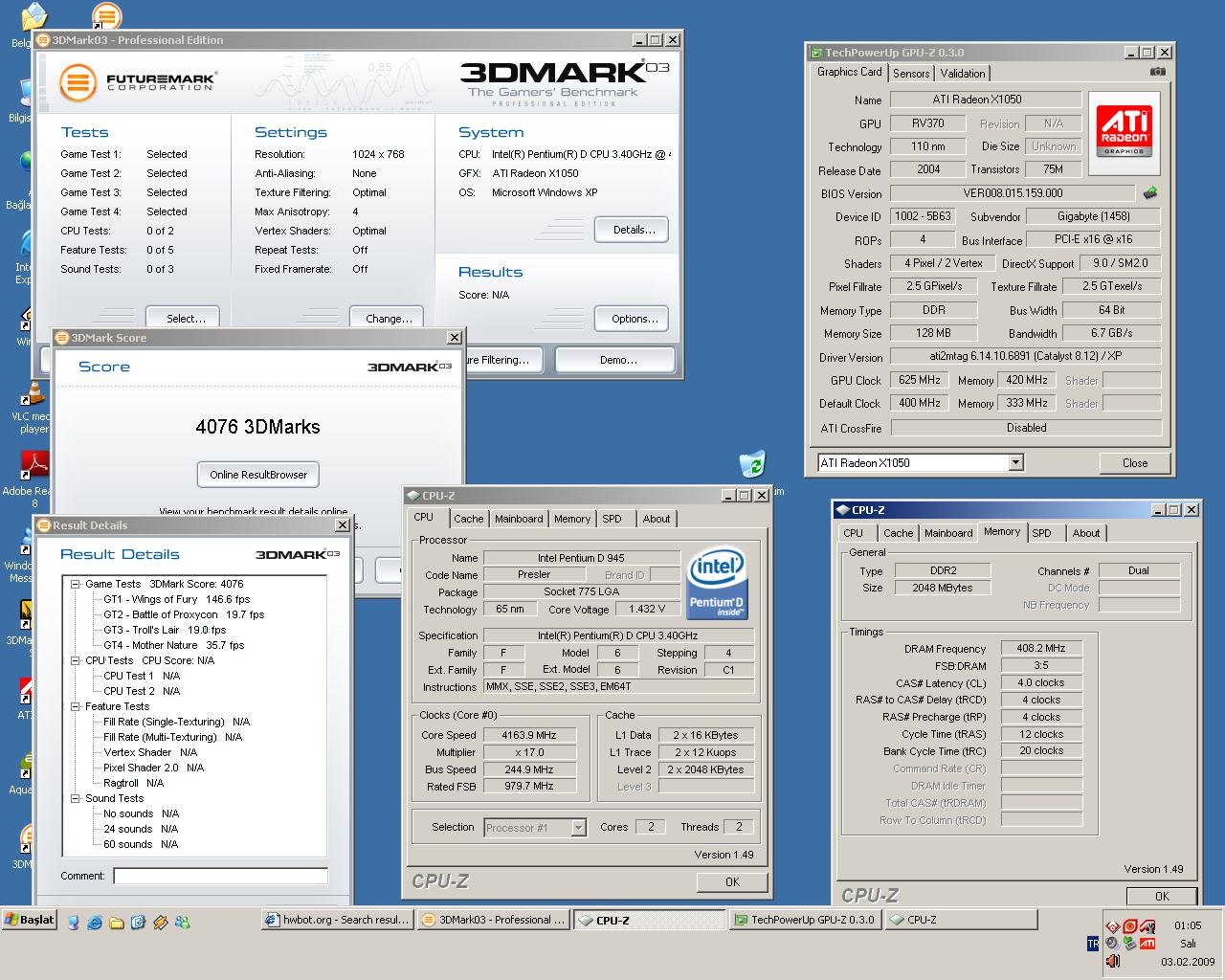Open the Belgelerim folder desktop icon
This screenshot has height=980, width=1225.
click(x=33, y=16)
